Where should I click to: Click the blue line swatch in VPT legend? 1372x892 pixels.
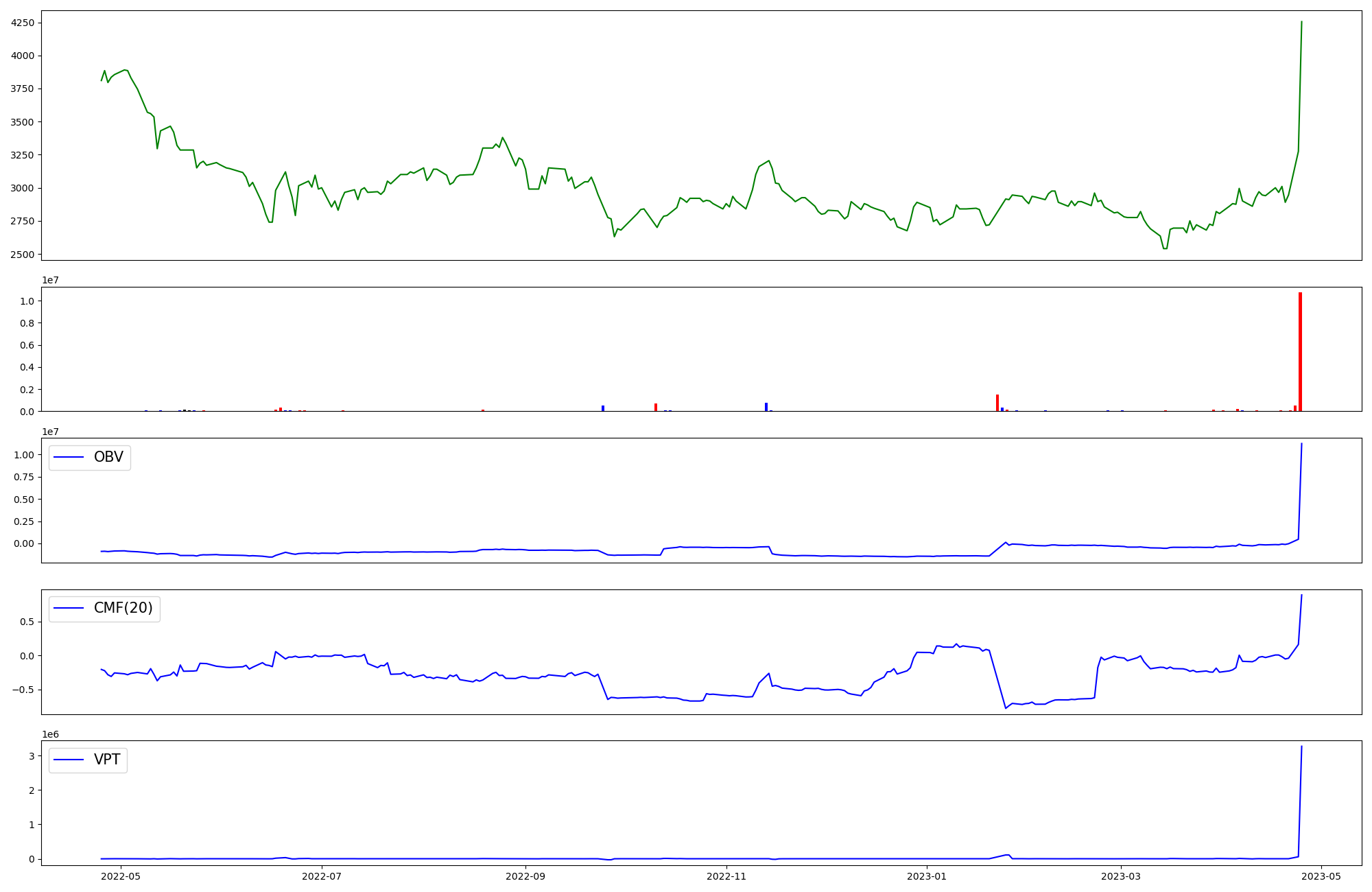(69, 760)
